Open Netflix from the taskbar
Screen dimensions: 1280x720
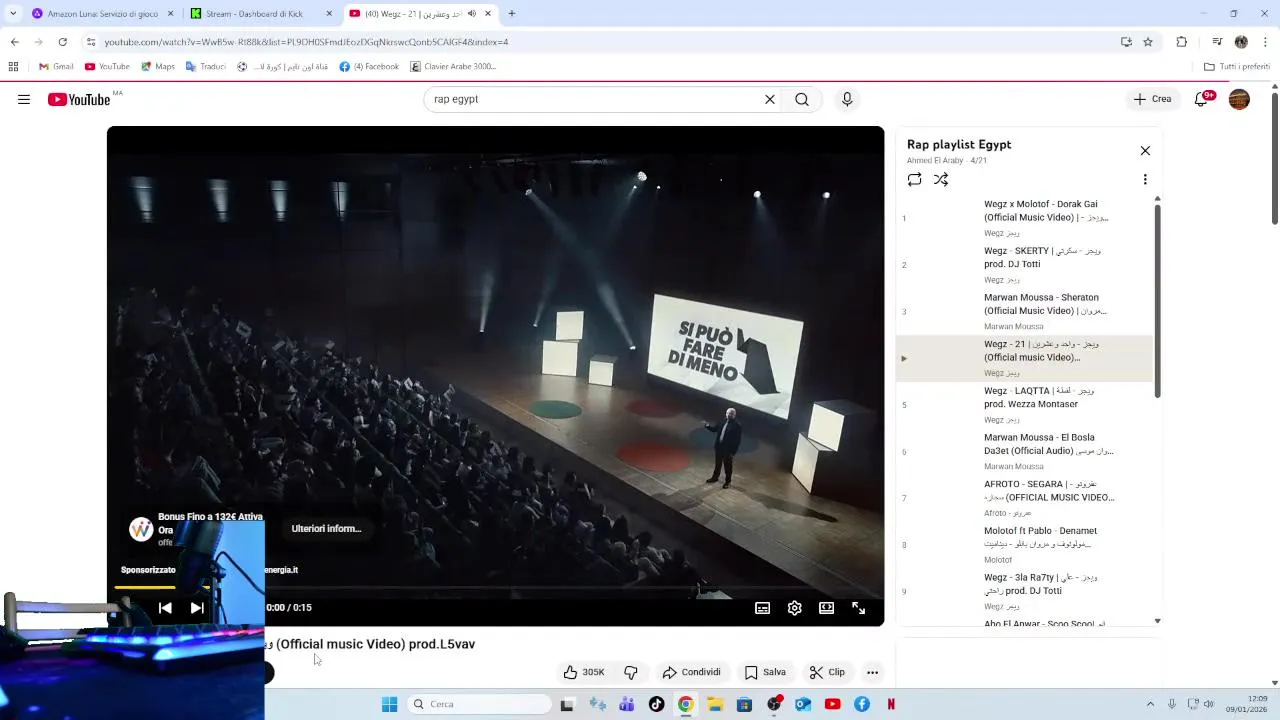(890, 704)
